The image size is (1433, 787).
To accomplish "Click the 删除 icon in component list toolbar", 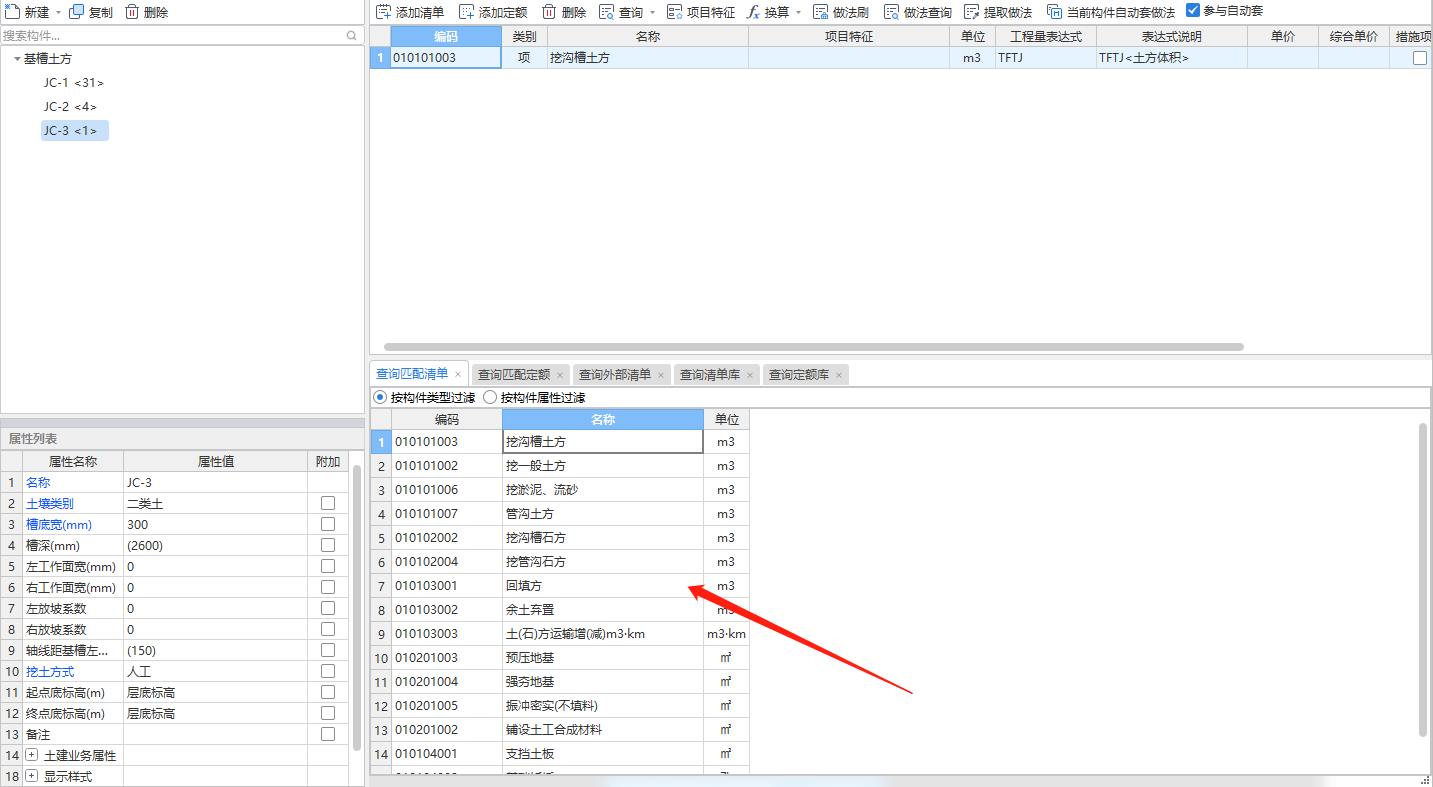I will tap(132, 12).
